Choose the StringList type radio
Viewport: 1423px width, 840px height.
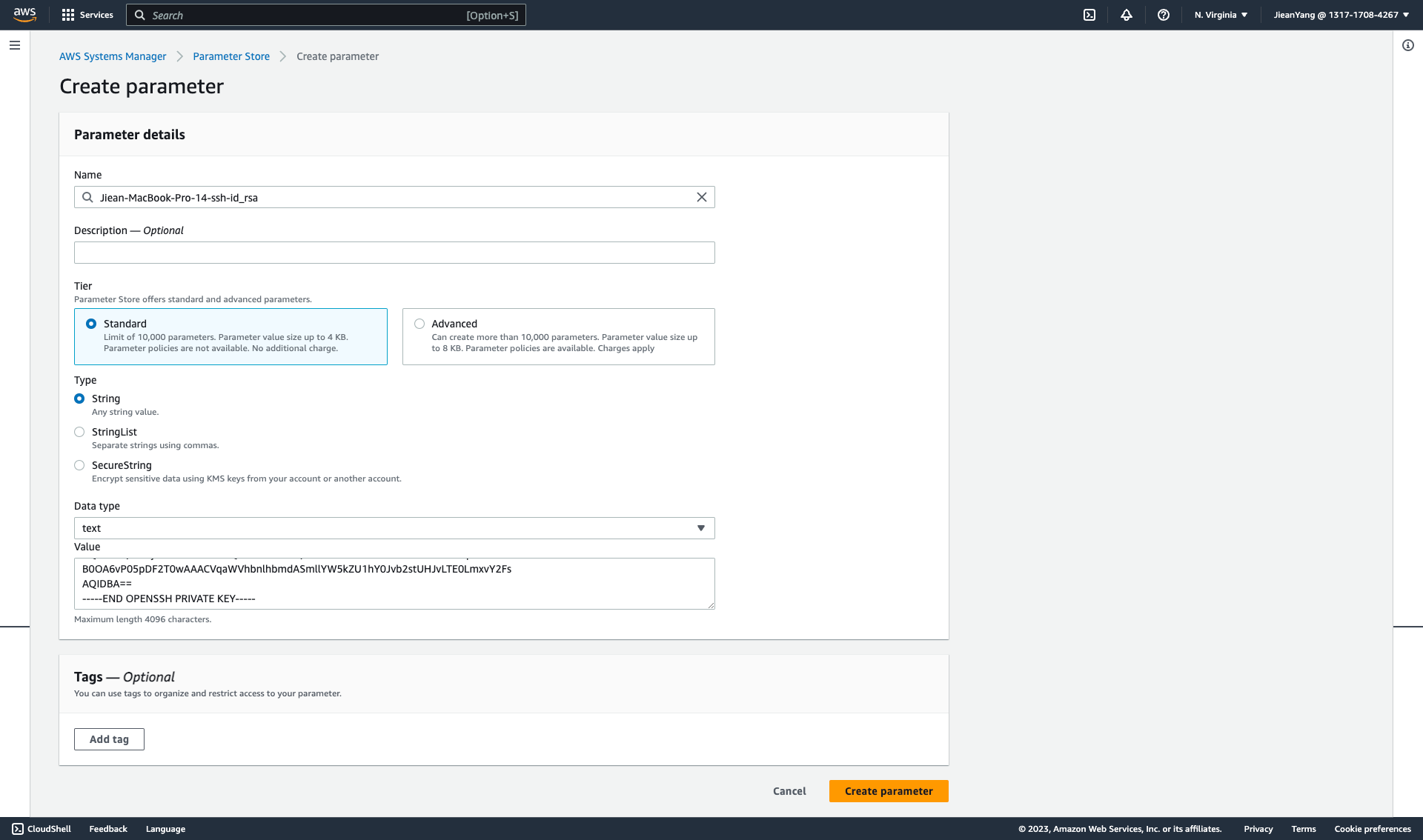click(79, 432)
